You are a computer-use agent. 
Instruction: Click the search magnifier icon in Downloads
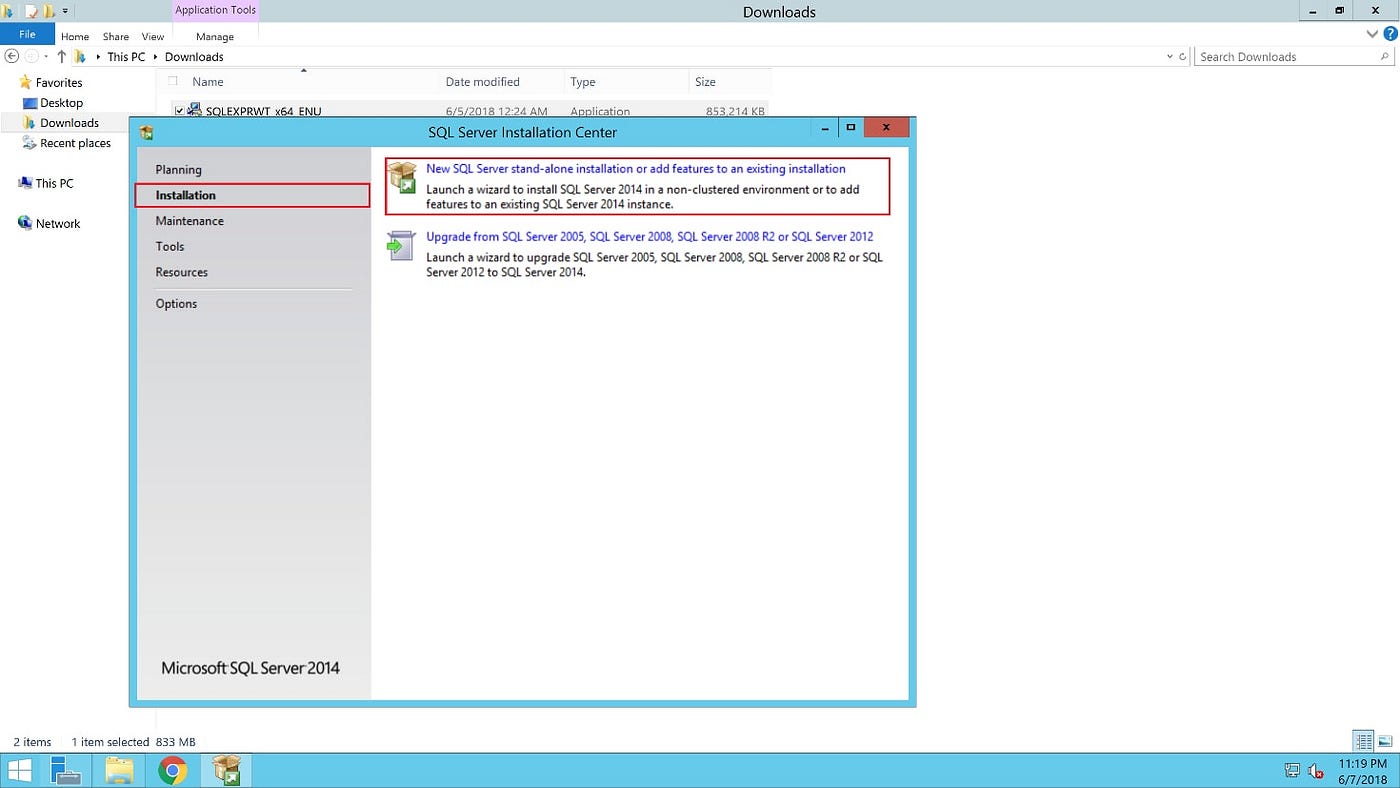1385,57
